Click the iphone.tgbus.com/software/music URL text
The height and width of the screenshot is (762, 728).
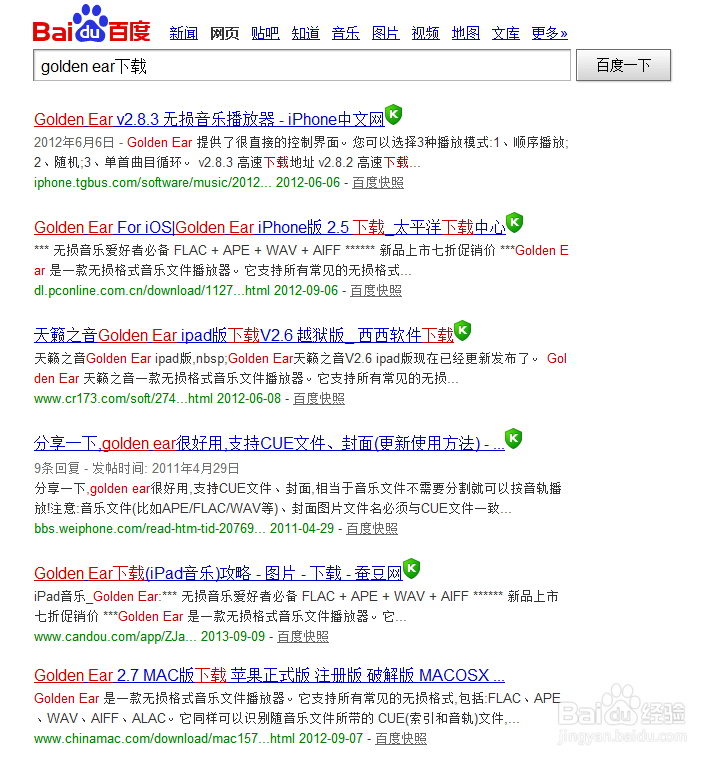(x=153, y=183)
